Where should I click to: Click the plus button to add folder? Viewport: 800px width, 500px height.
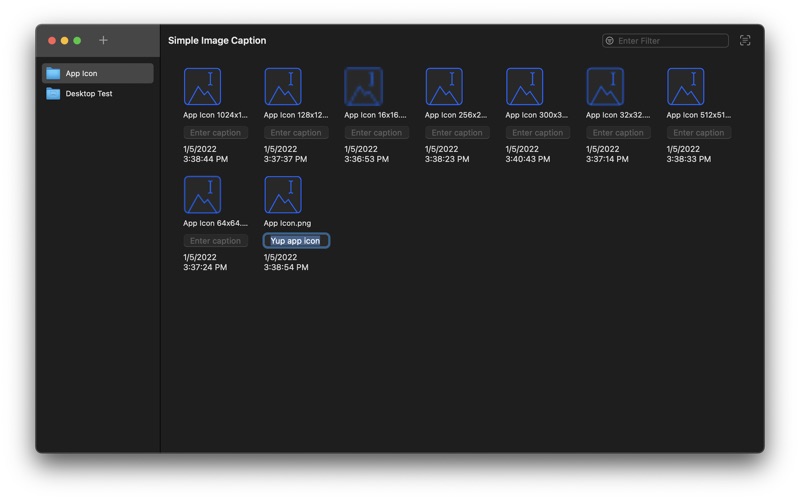[x=103, y=40]
